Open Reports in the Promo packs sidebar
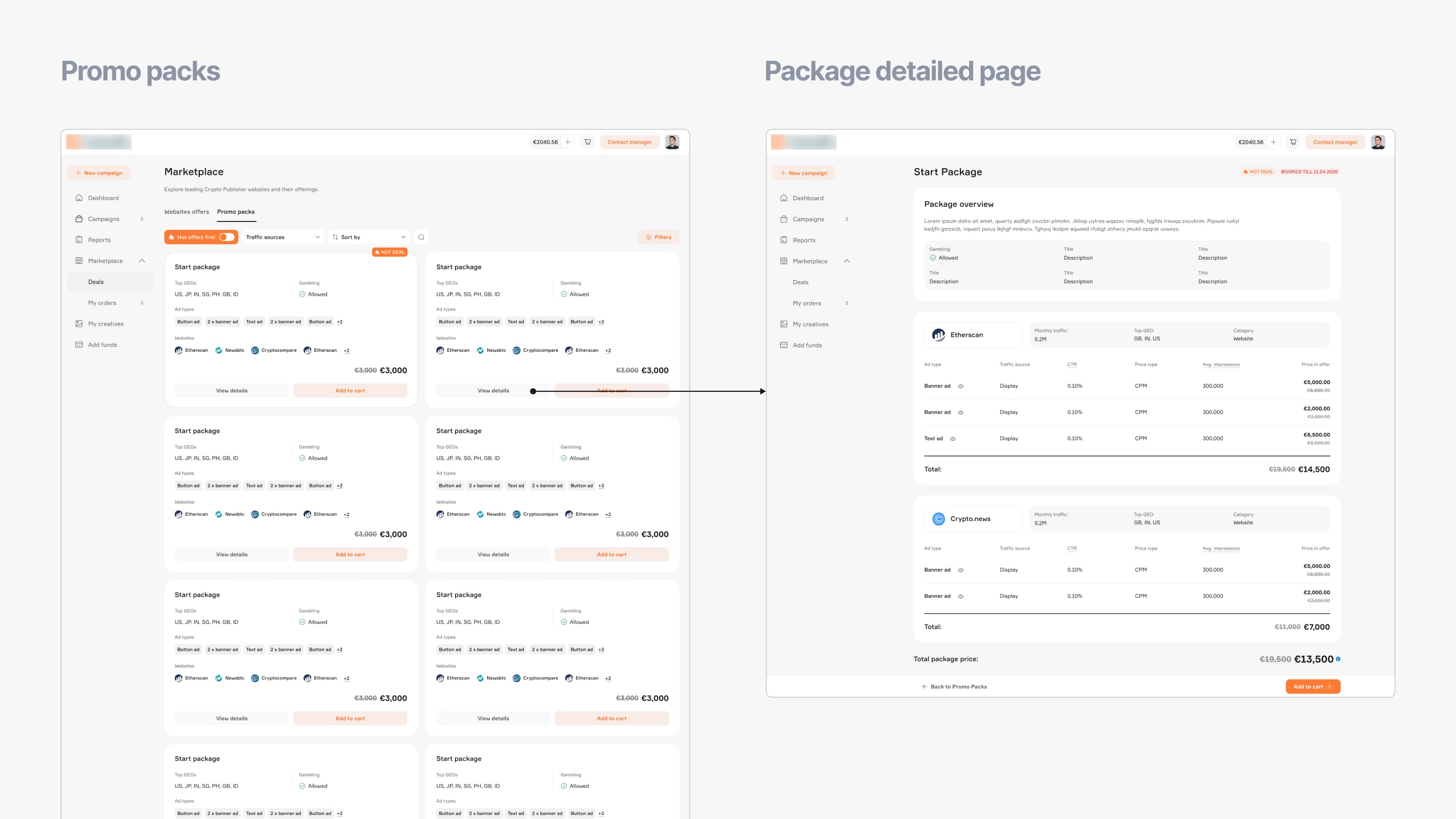This screenshot has width=1456, height=819. click(x=100, y=240)
